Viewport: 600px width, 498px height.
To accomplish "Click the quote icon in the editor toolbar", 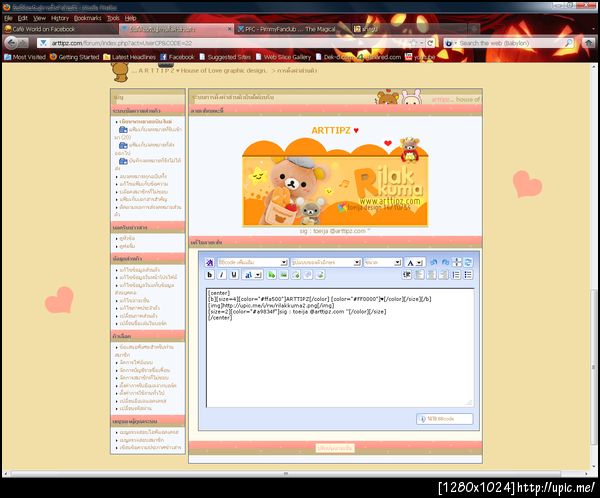I will coord(308,275).
